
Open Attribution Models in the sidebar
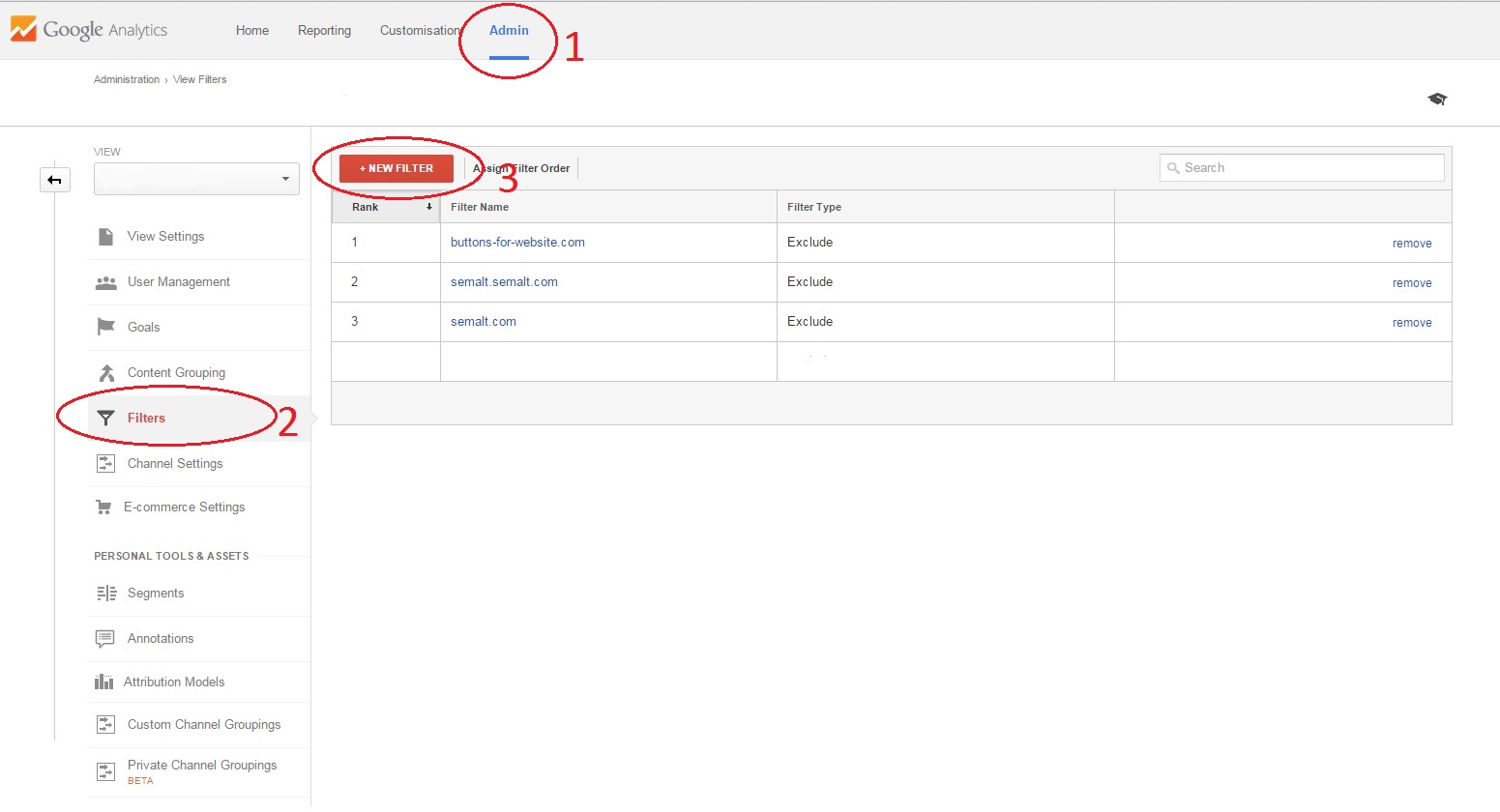click(174, 682)
